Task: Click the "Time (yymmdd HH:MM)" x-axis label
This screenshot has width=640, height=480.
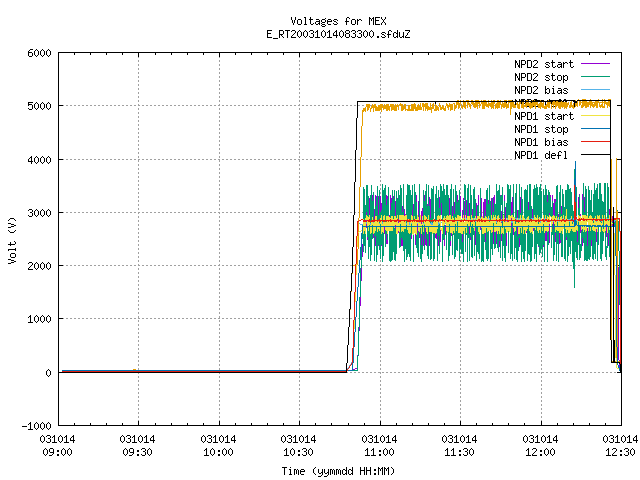Action: point(338,471)
